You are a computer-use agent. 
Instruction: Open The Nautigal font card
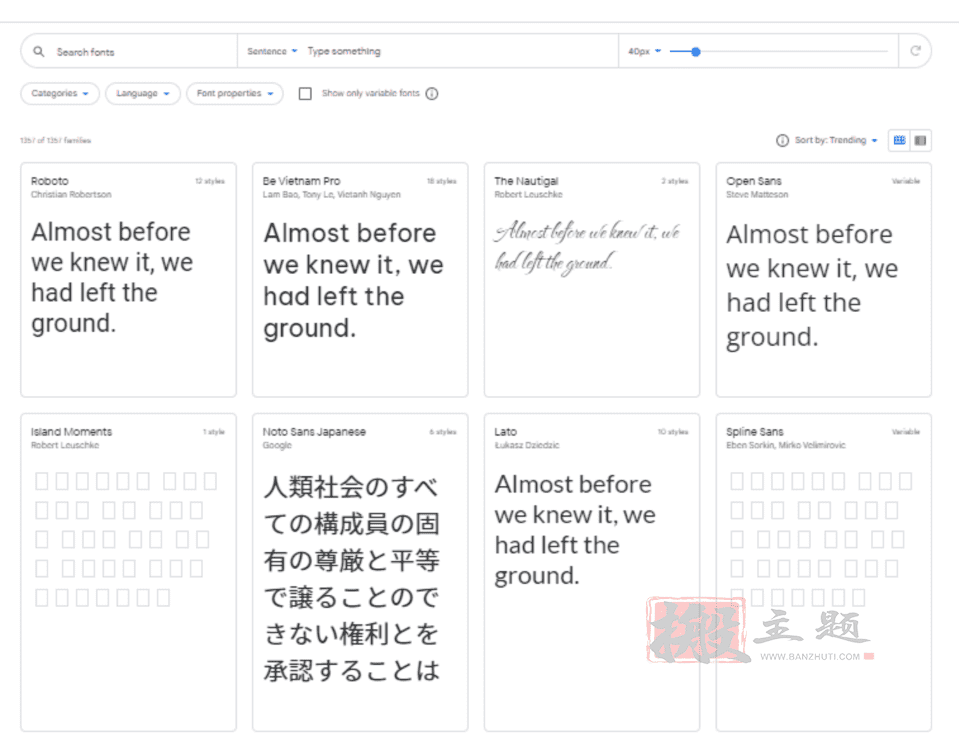click(592, 280)
